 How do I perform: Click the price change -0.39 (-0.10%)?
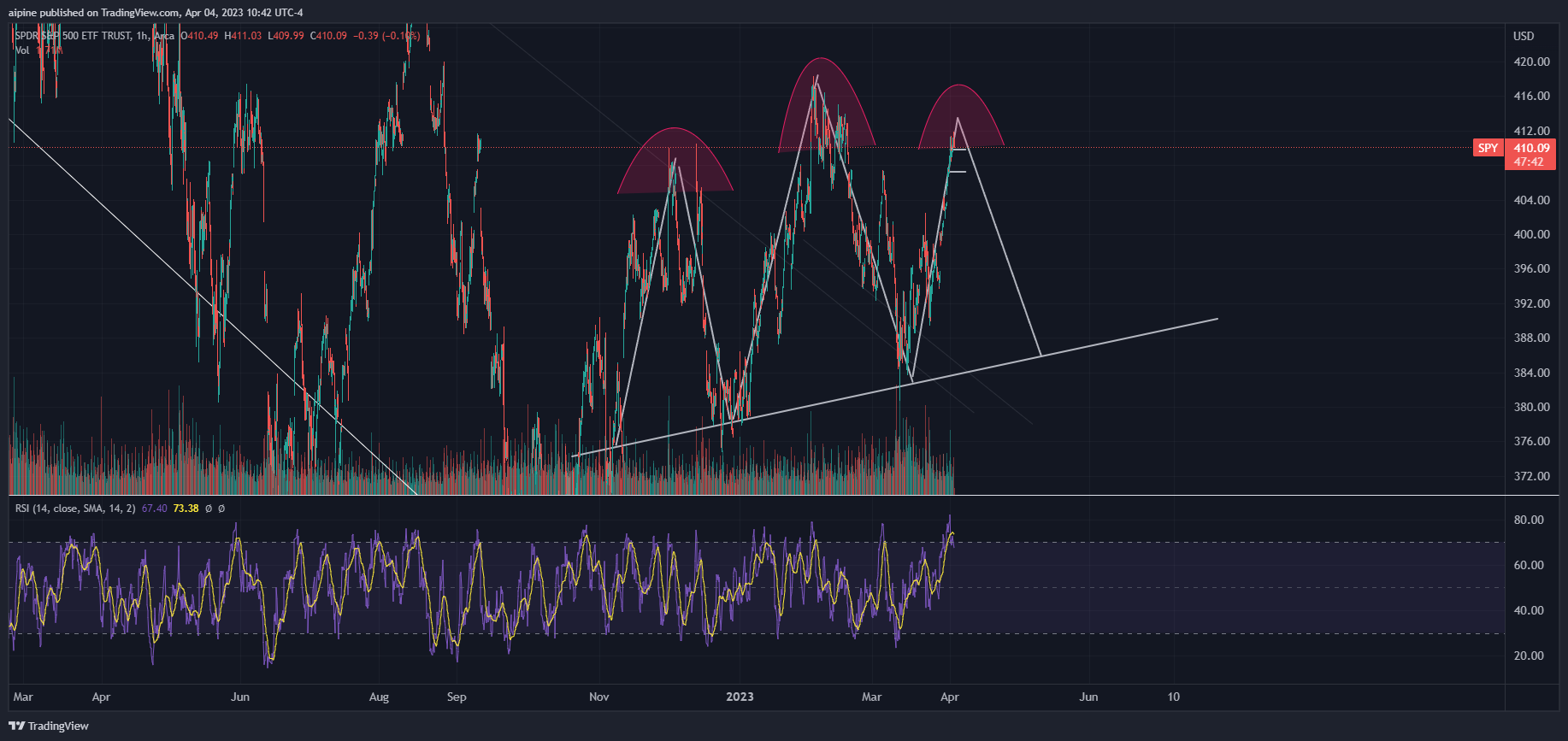[x=386, y=36]
